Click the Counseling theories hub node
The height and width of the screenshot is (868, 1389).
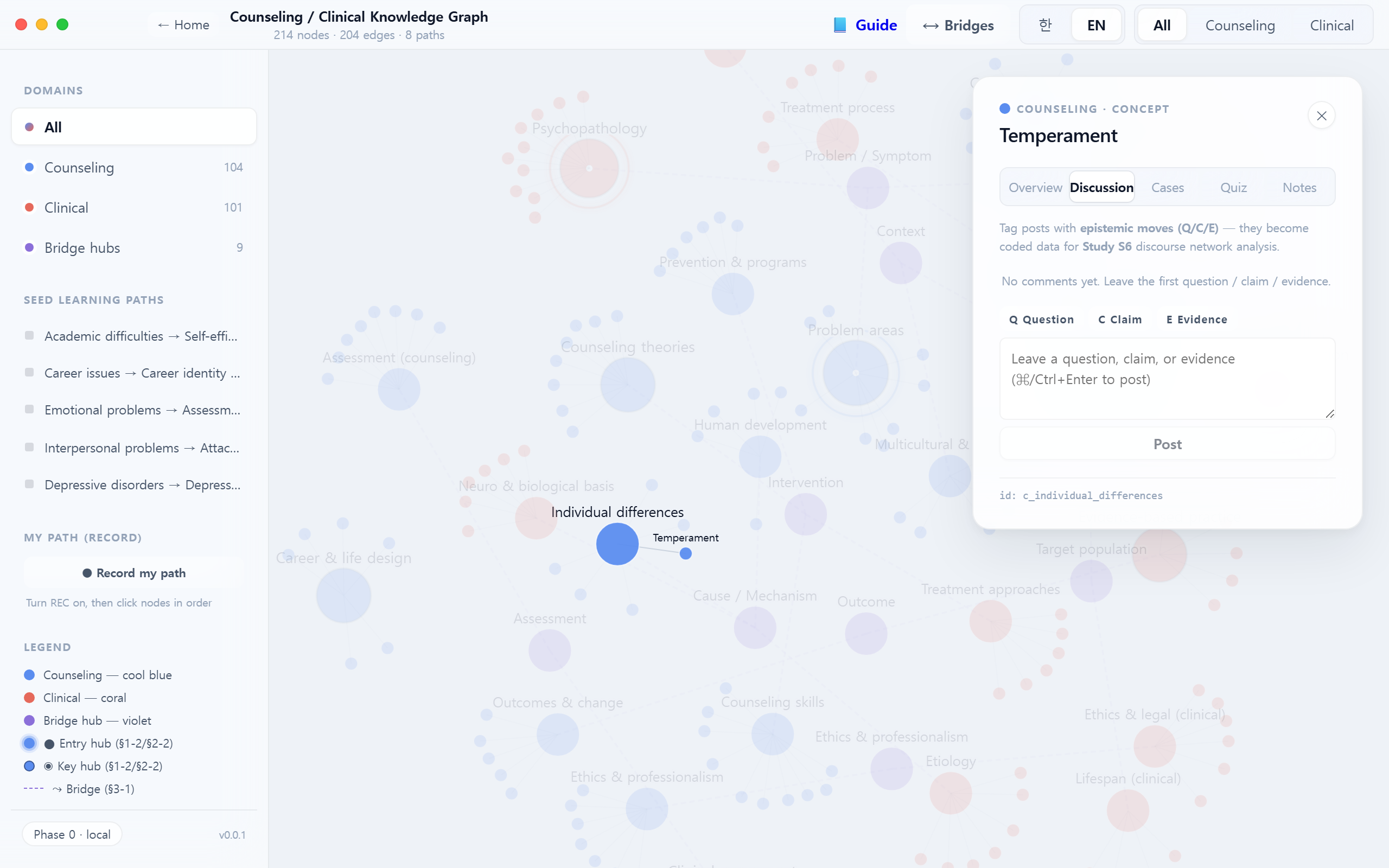[627, 385]
